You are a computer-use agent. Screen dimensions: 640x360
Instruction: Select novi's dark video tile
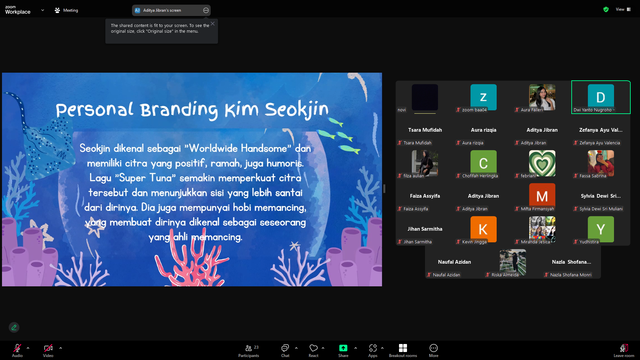point(425,97)
